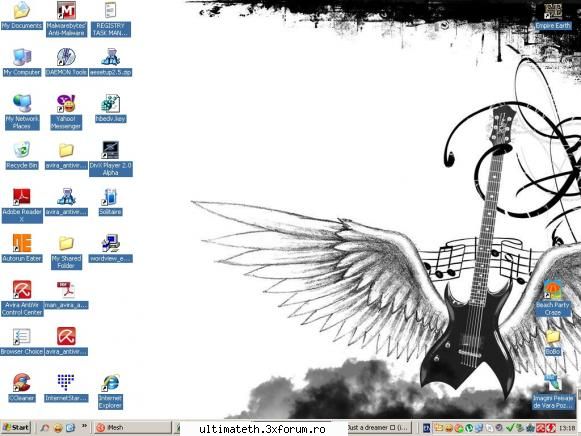The image size is (581, 436).
Task: Select the wordview_e installer icon
Action: pos(110,243)
